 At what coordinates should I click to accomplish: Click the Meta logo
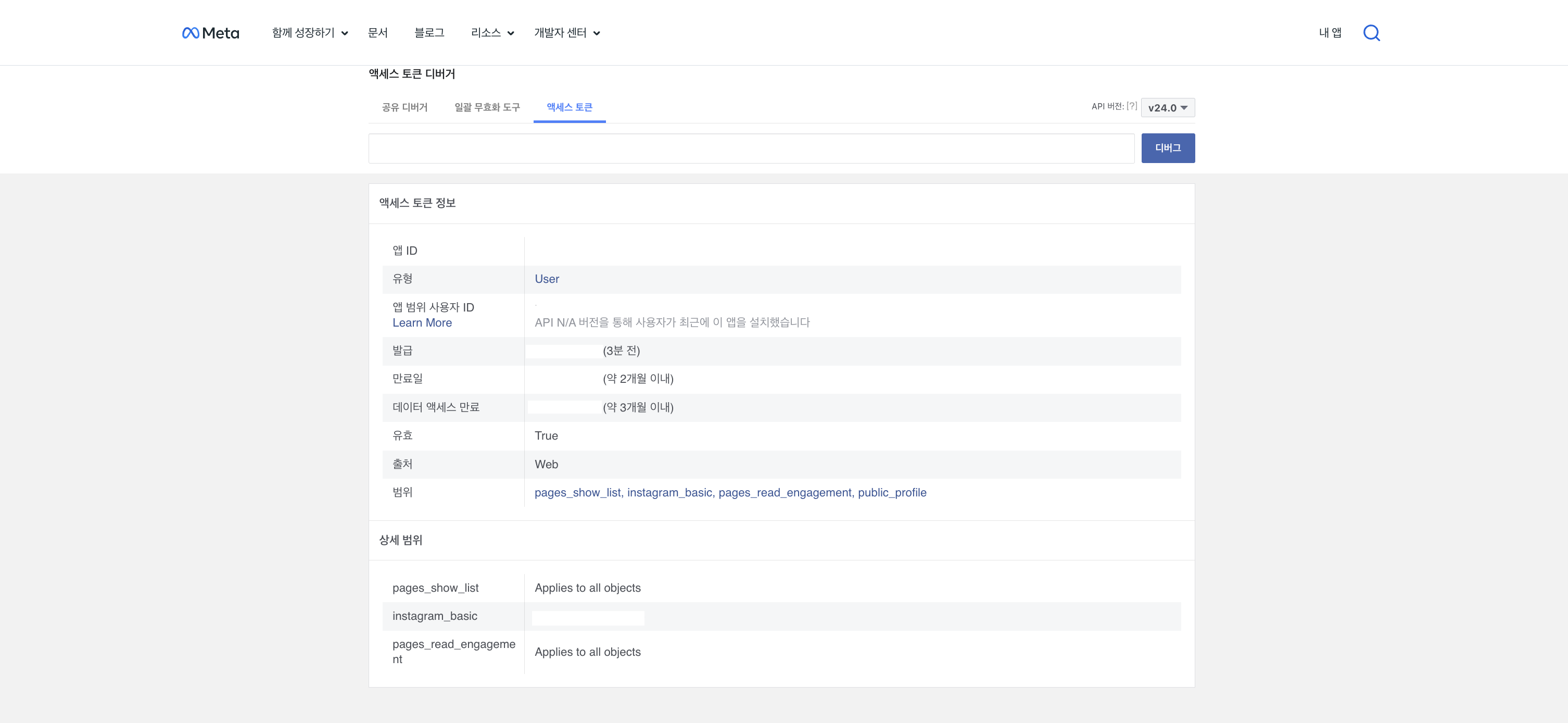[211, 33]
